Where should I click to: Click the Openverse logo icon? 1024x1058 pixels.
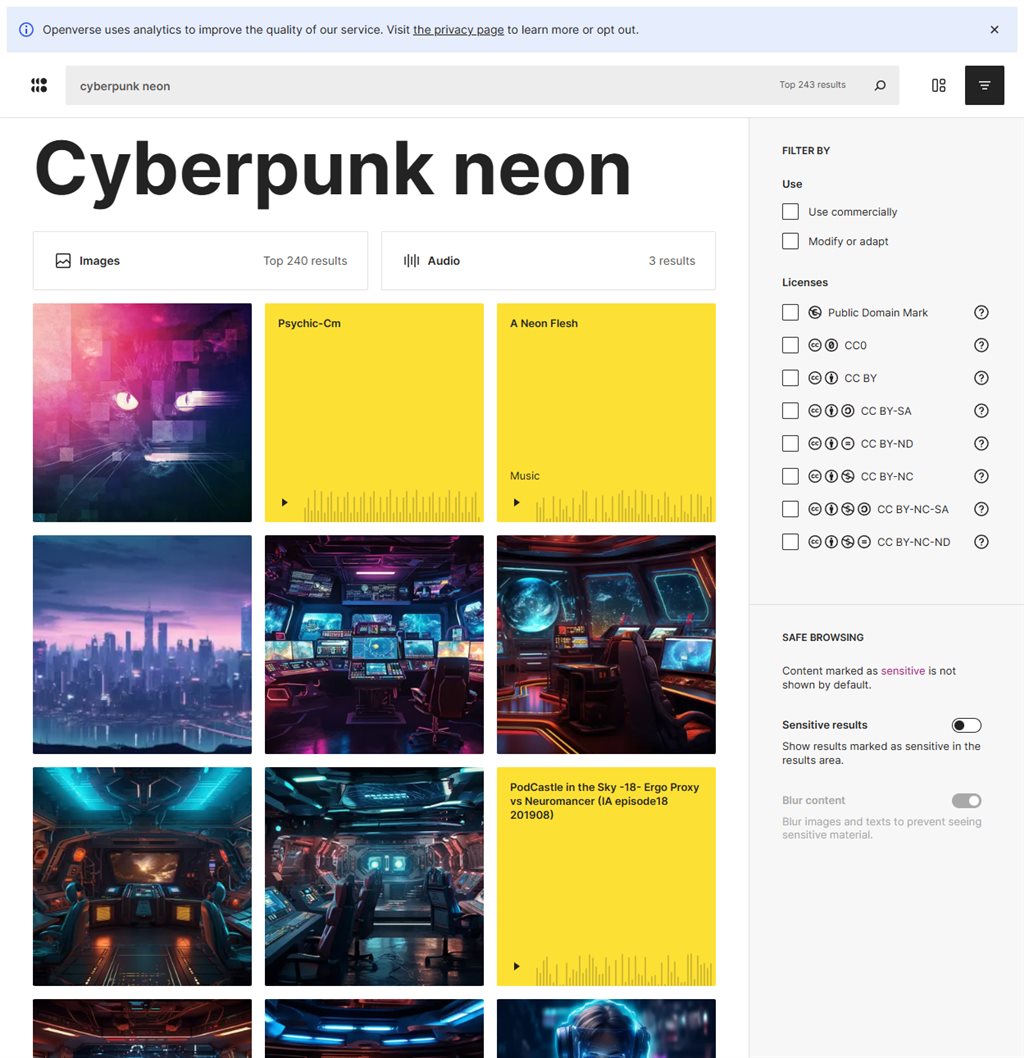coord(39,86)
